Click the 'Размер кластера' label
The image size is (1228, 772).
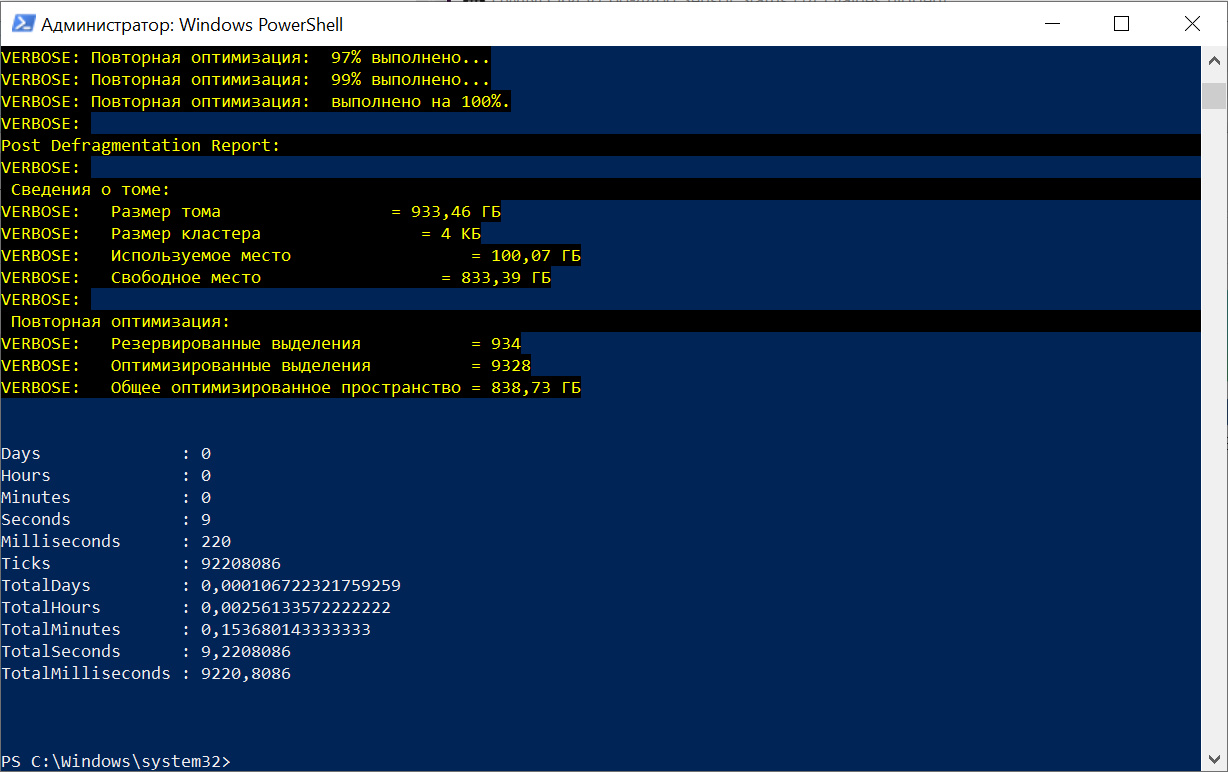[186, 234]
